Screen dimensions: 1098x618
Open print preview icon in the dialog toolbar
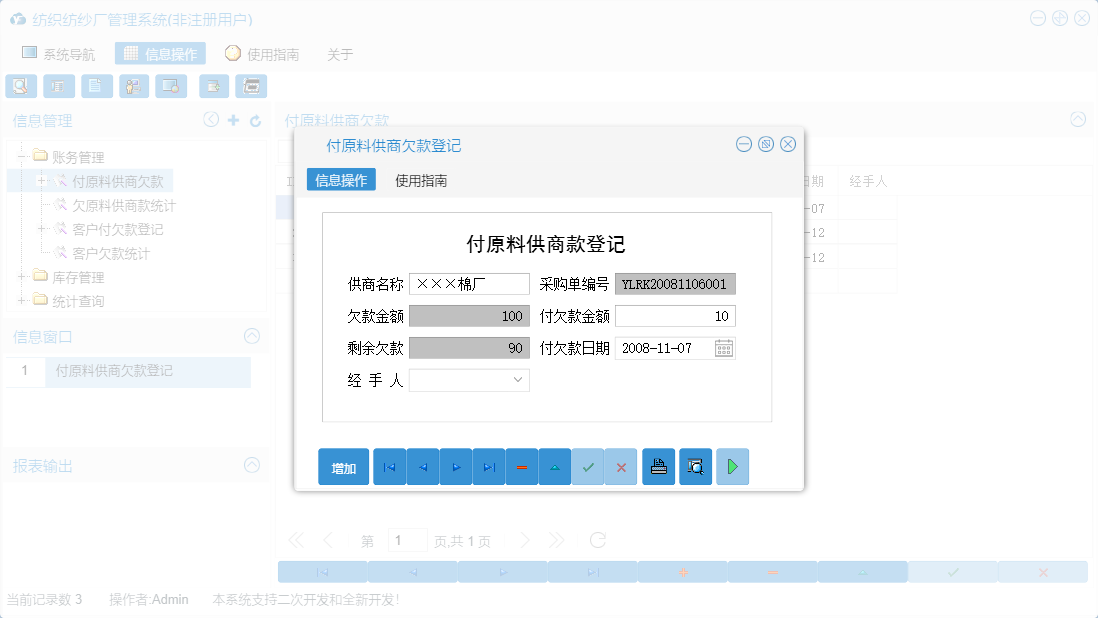point(695,467)
